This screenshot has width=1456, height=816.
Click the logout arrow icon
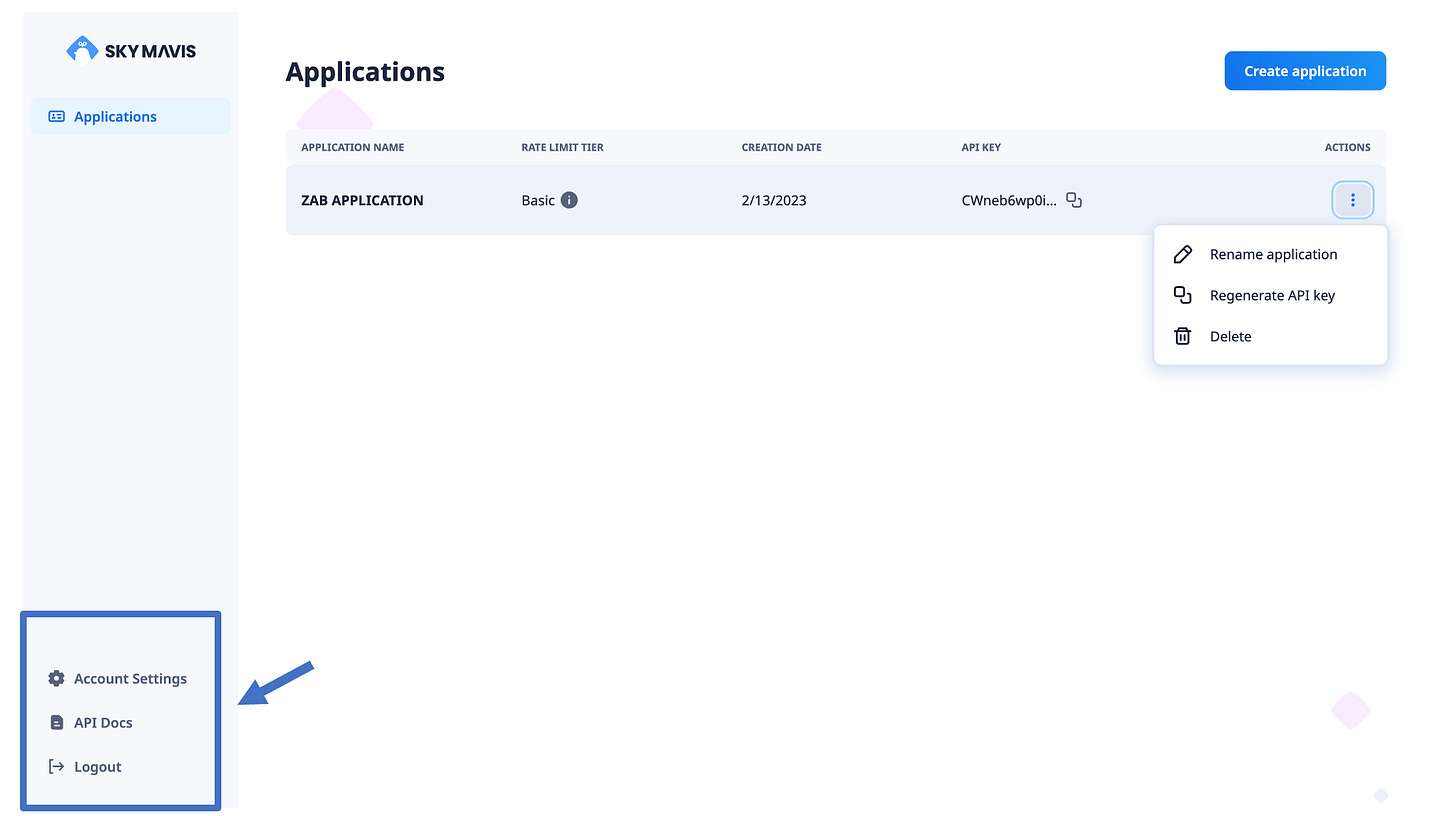coord(56,766)
